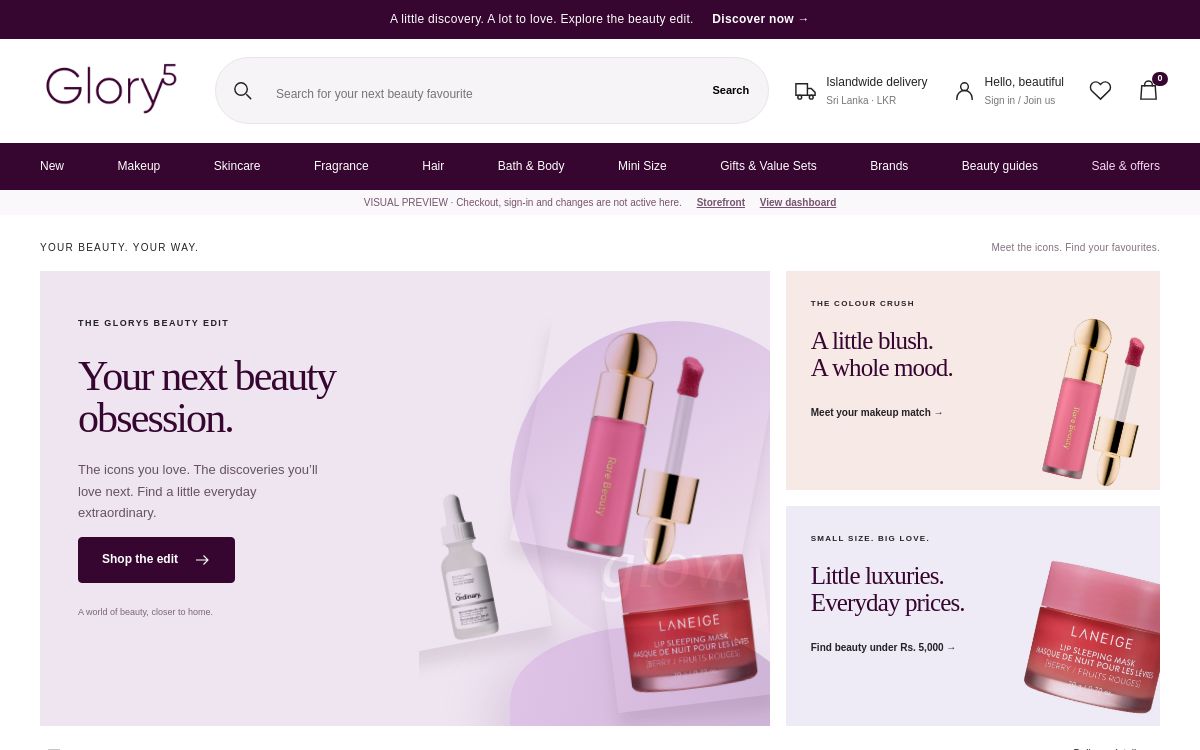Open the New menu item

[52, 166]
